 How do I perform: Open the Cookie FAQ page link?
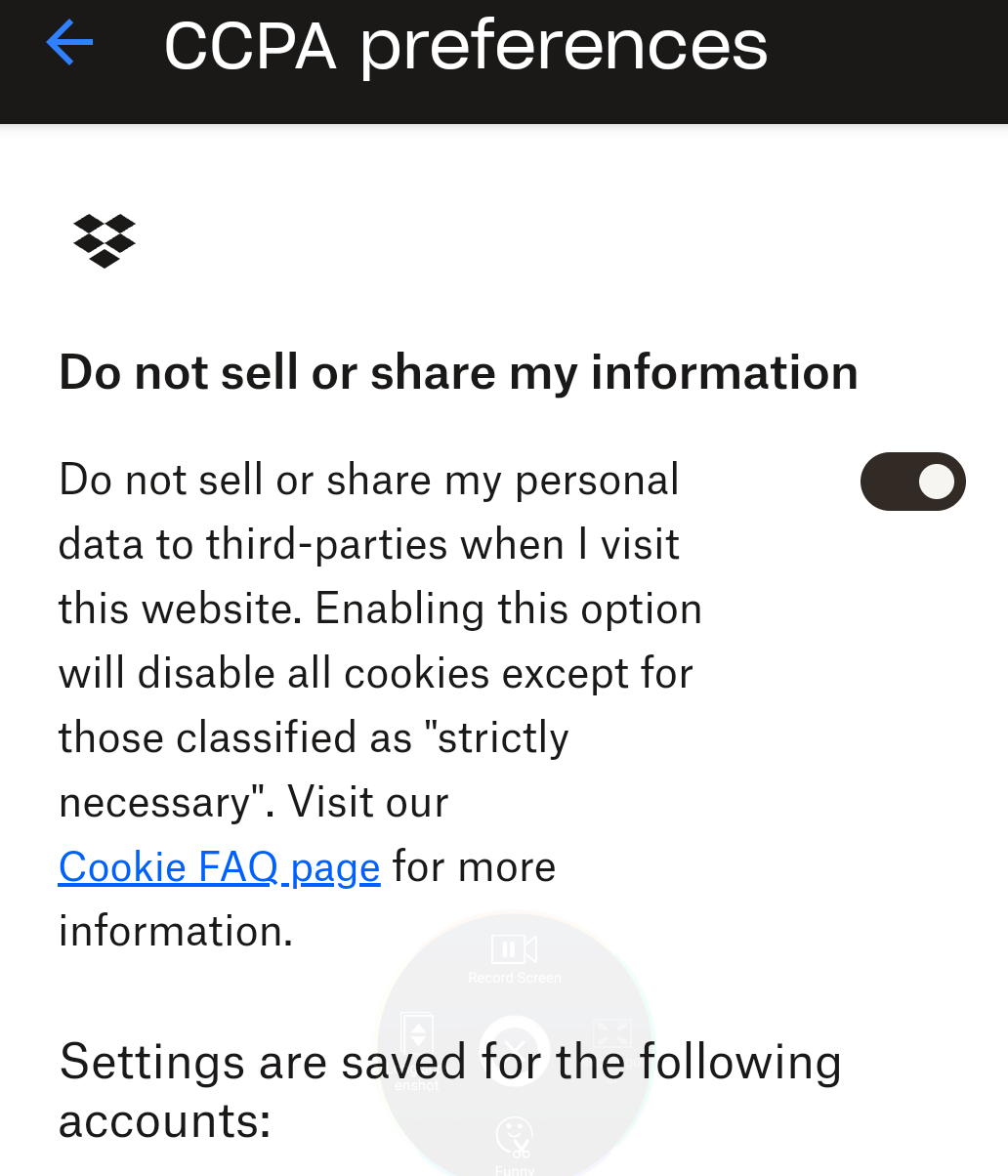(x=219, y=867)
